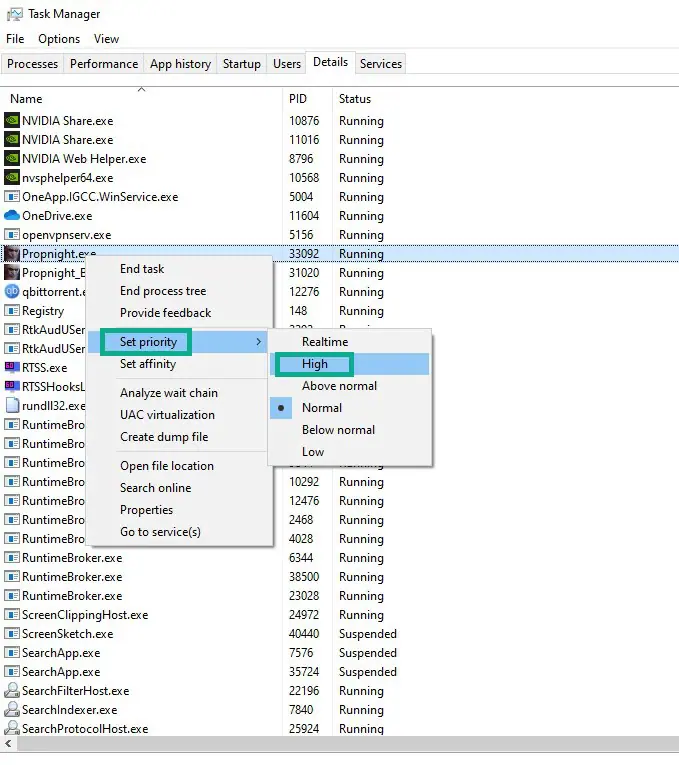Open the File menu

coord(15,39)
